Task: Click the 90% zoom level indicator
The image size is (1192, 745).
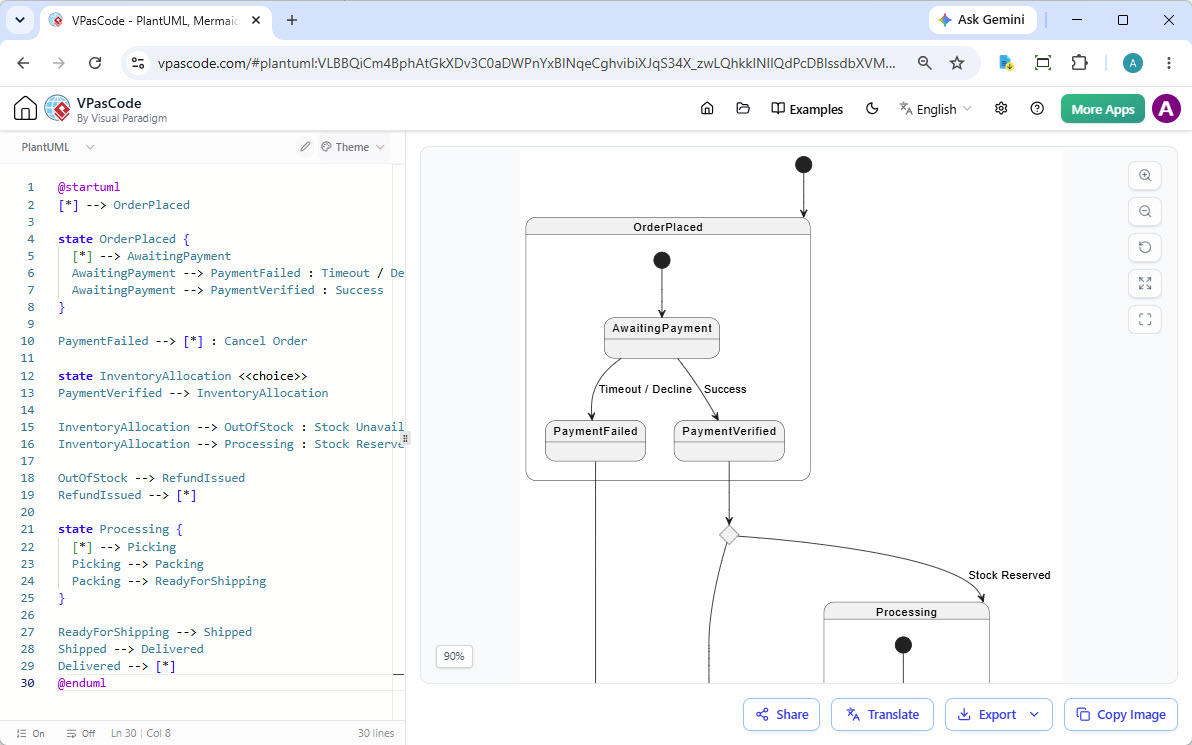Action: (454, 656)
